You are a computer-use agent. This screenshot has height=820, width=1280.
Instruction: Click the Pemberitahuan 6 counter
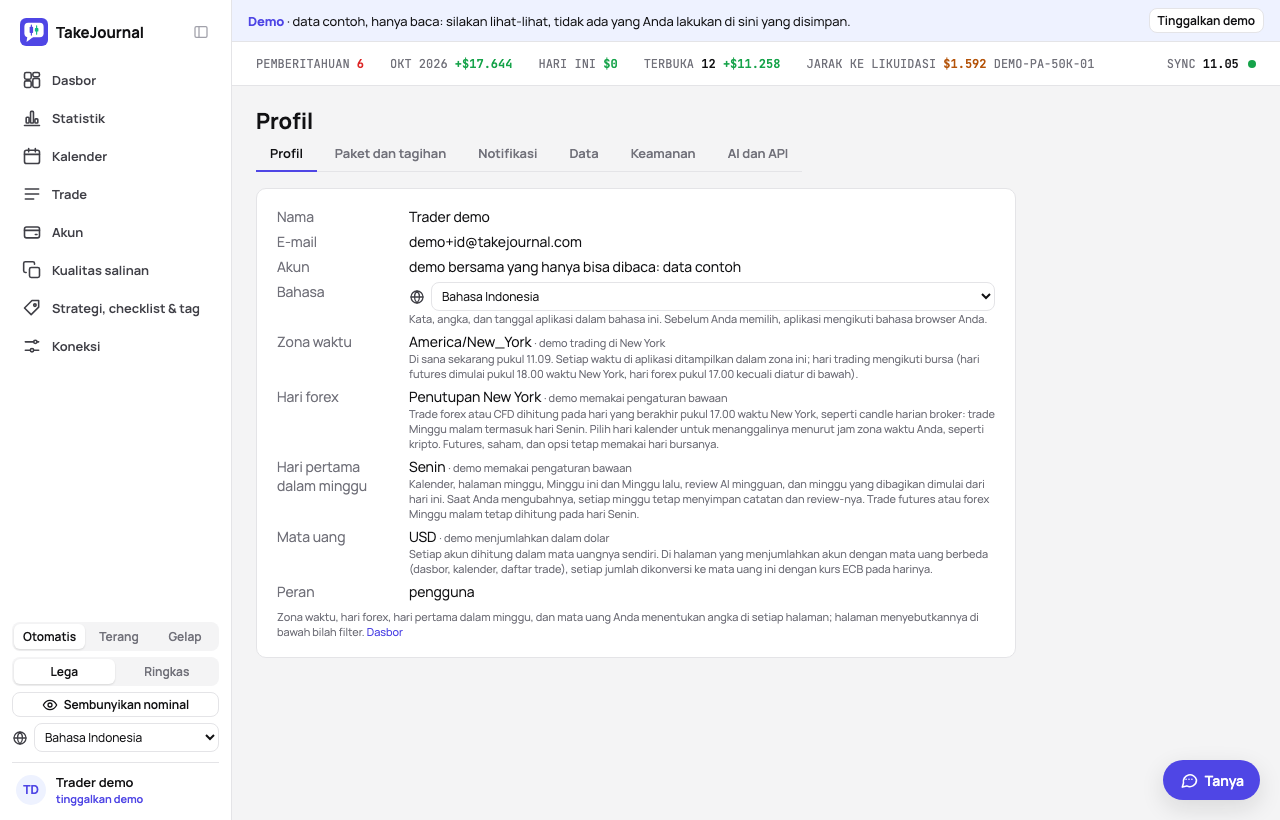tap(310, 64)
